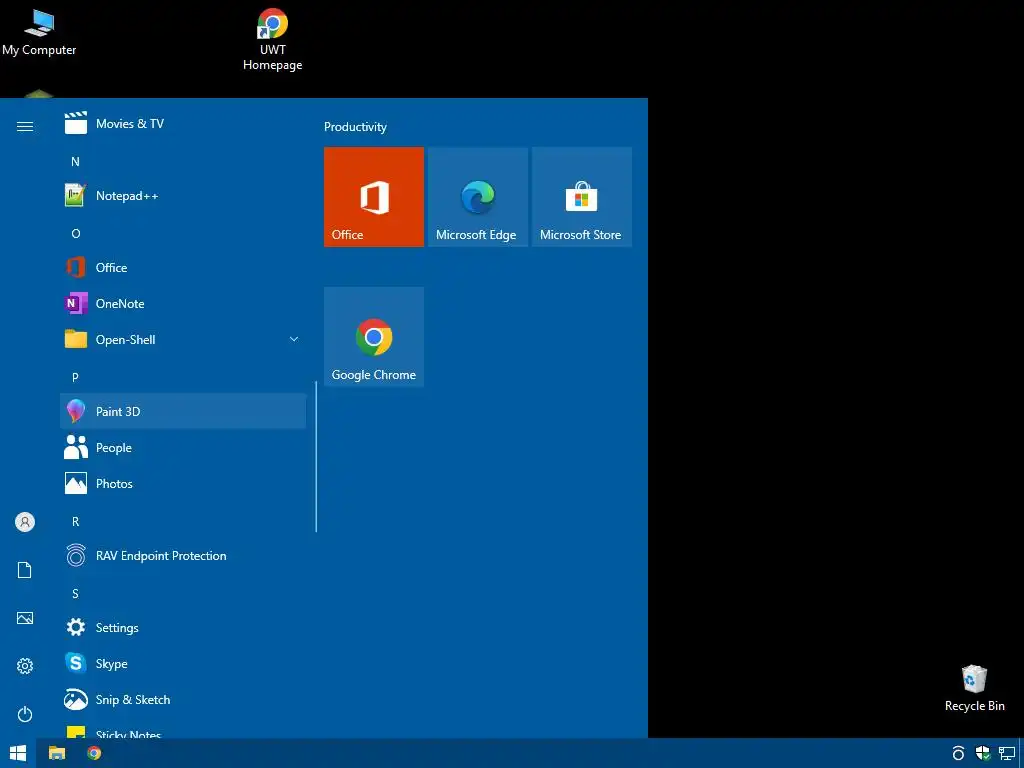Click the Windows Start button
Screen dimensions: 1024x768
tap(18, 753)
